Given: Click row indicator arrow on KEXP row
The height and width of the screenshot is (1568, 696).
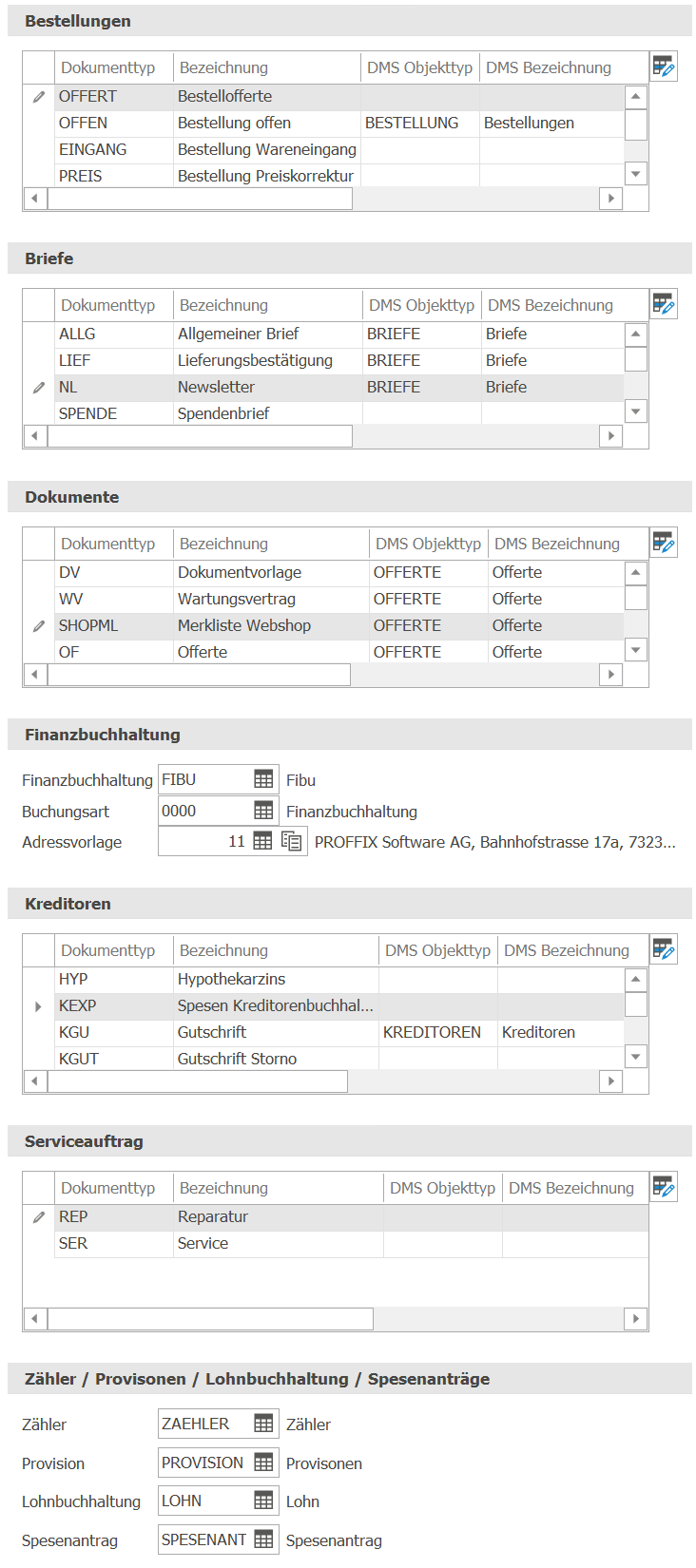Looking at the screenshot, I should tap(38, 1005).
